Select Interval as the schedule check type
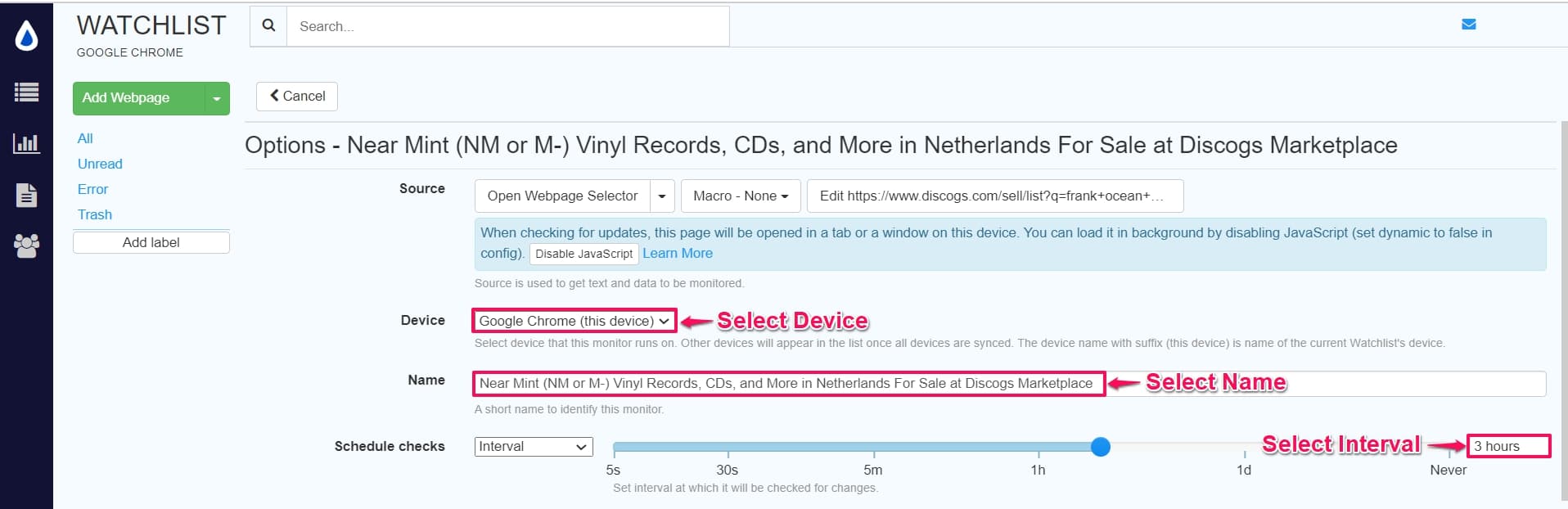Image resolution: width=1568 pixels, height=509 pixels. (533, 446)
